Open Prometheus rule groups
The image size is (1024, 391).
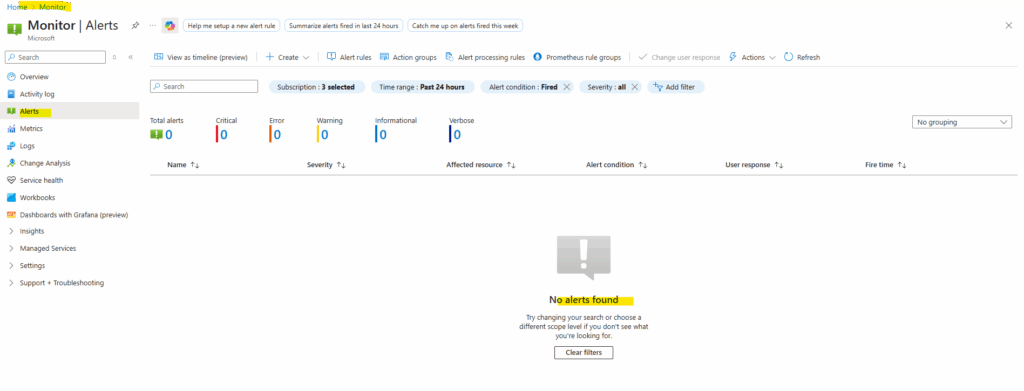(x=577, y=57)
